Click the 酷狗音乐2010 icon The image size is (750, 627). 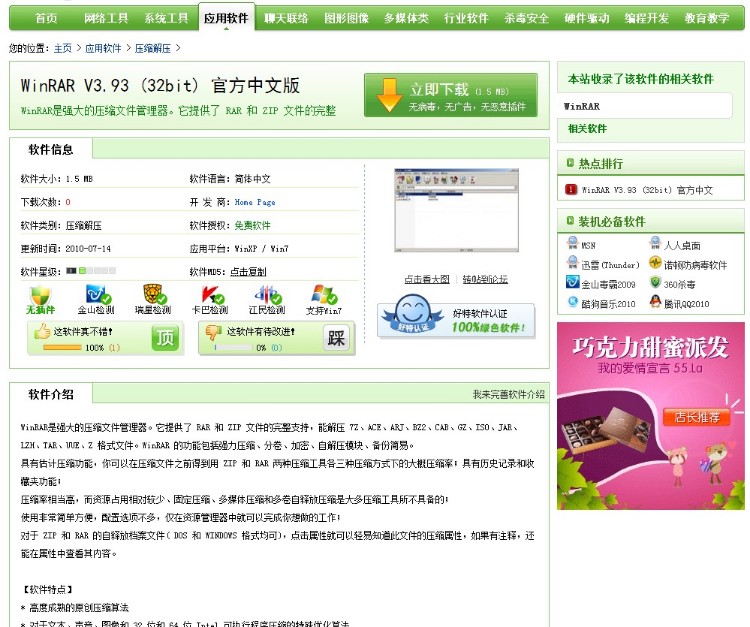572,301
